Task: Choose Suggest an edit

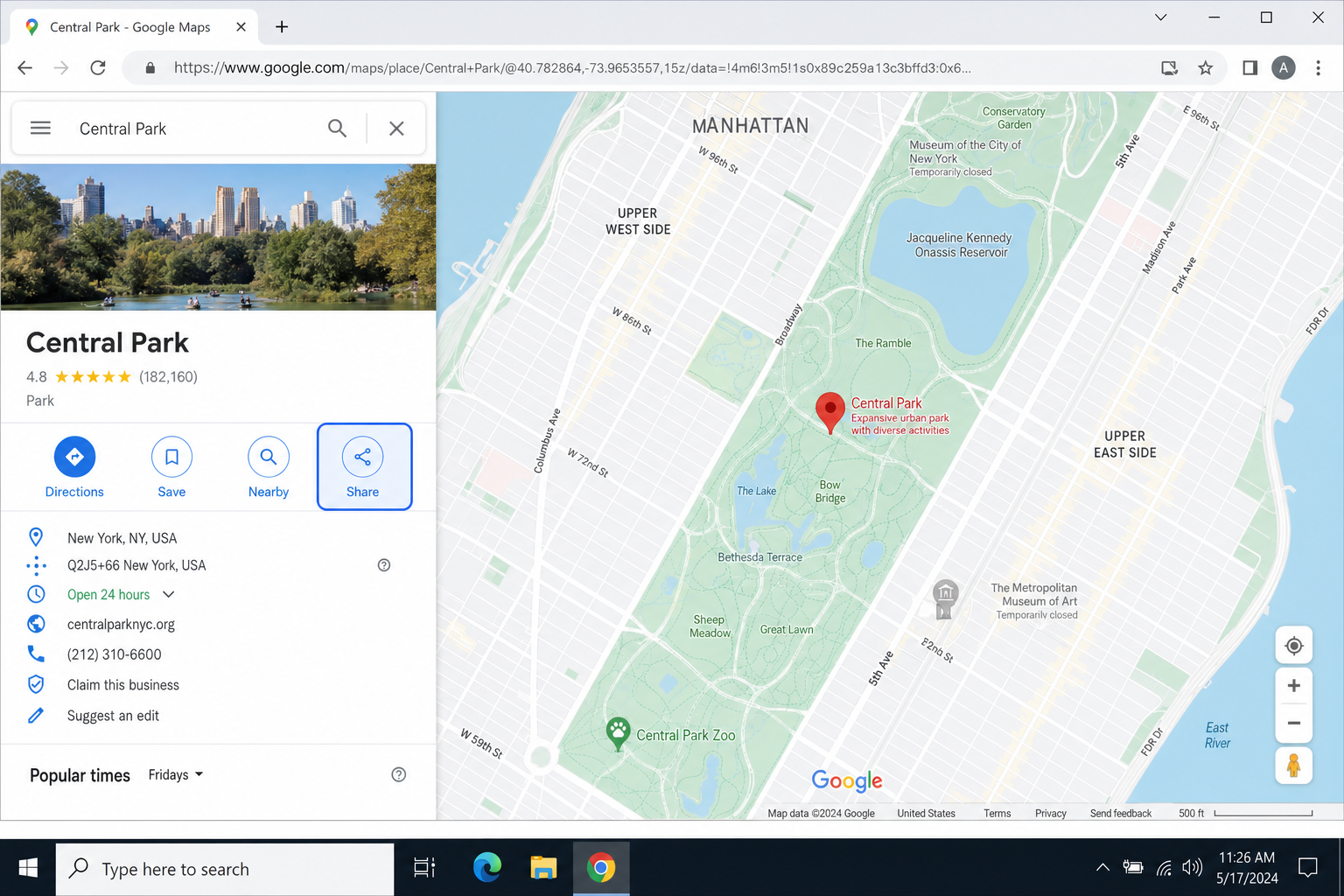Action: (x=113, y=716)
